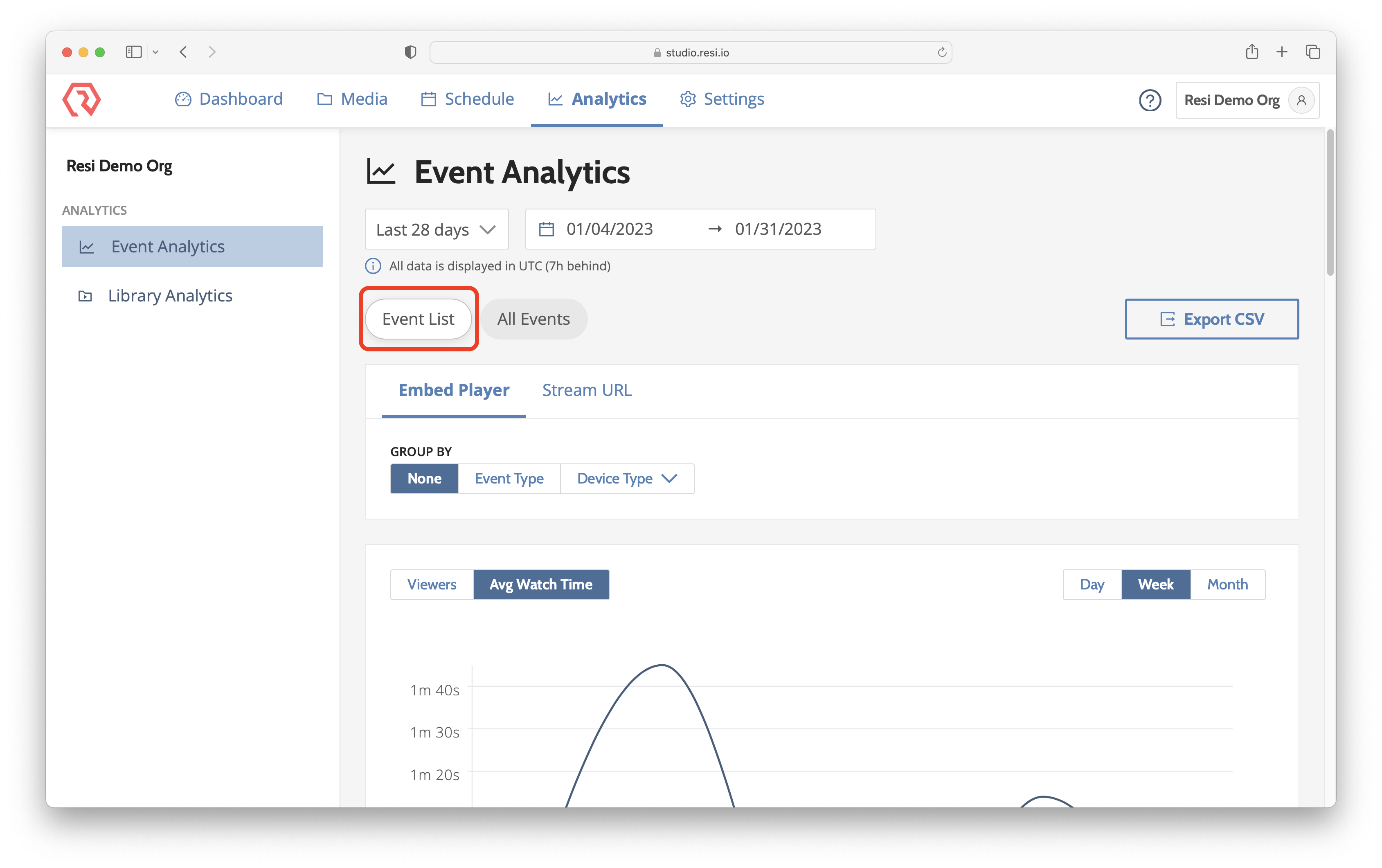The image size is (1382, 868).
Task: Select Avg Watch Time chart view
Action: tap(540, 585)
